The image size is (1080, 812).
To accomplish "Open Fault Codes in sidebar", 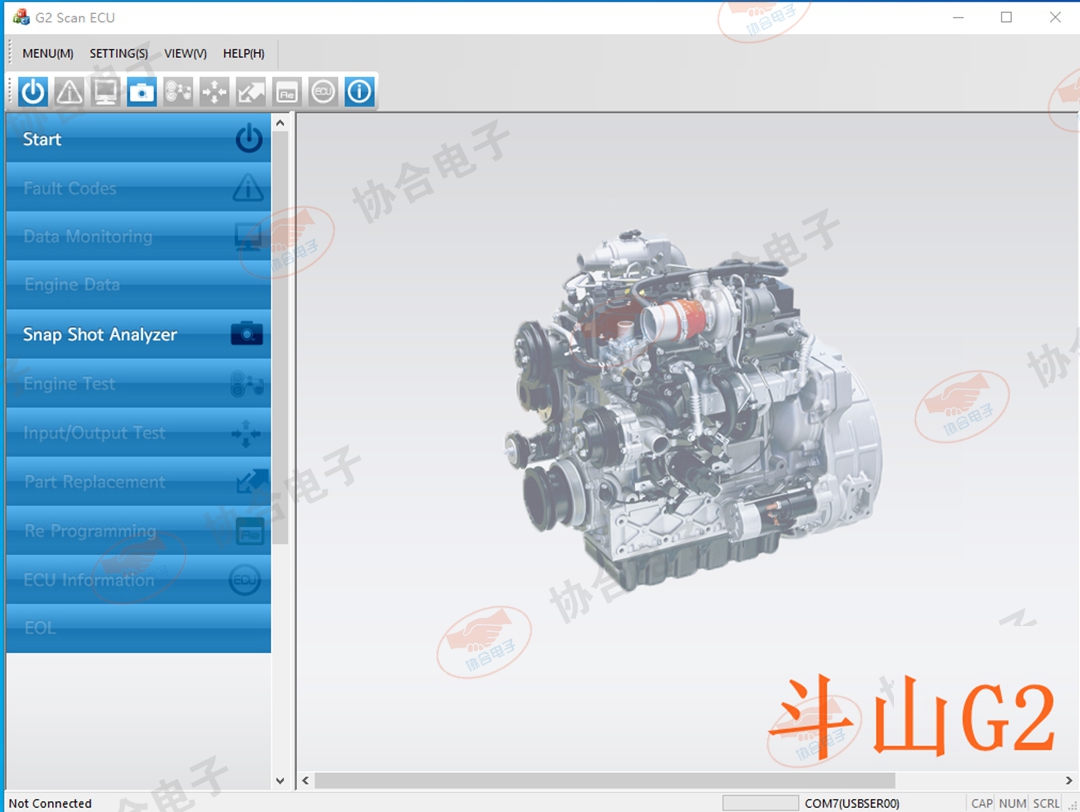I will pyautogui.click(x=138, y=188).
